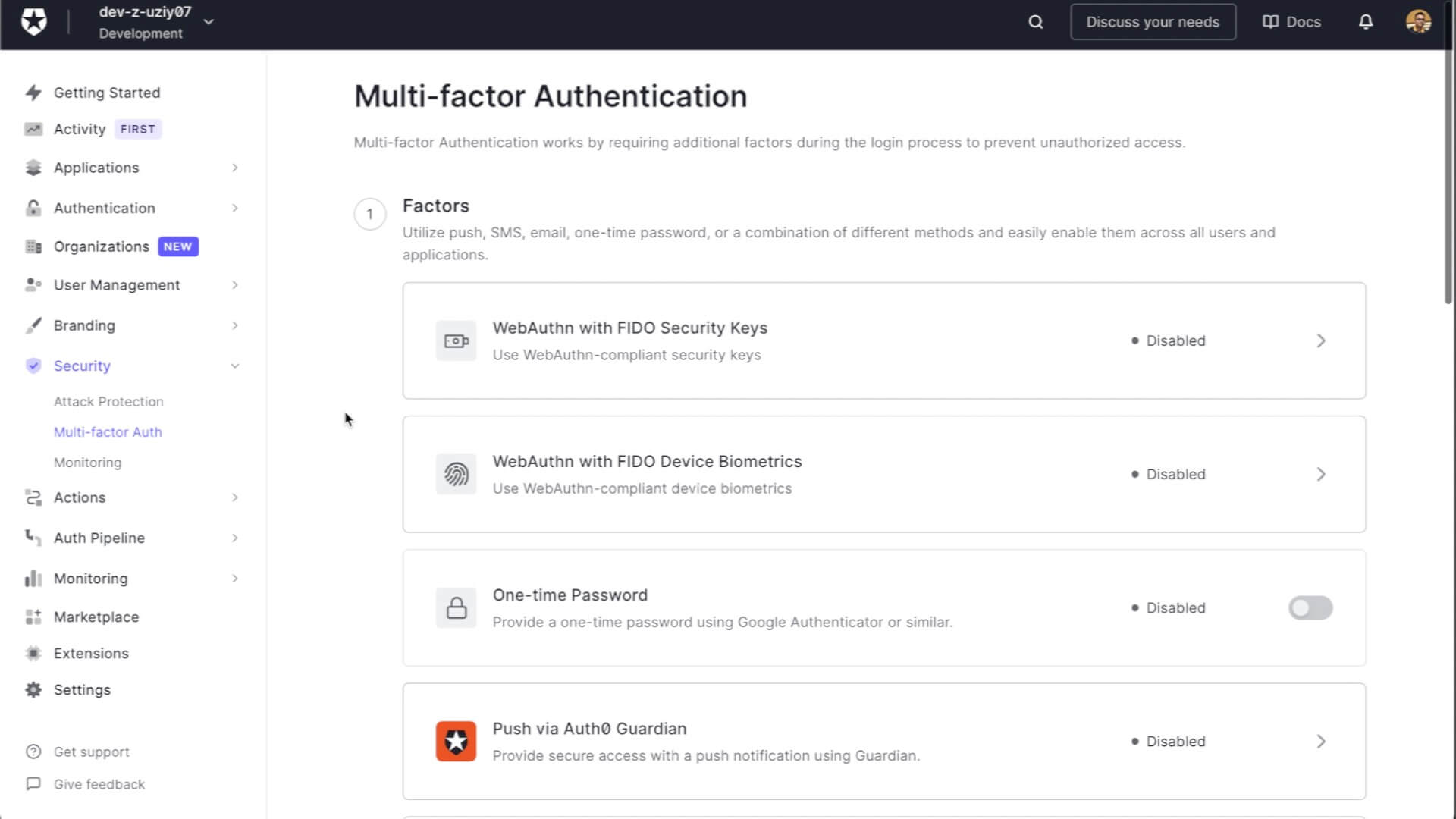
Task: Click the user avatar profile picture
Action: 1417,22
